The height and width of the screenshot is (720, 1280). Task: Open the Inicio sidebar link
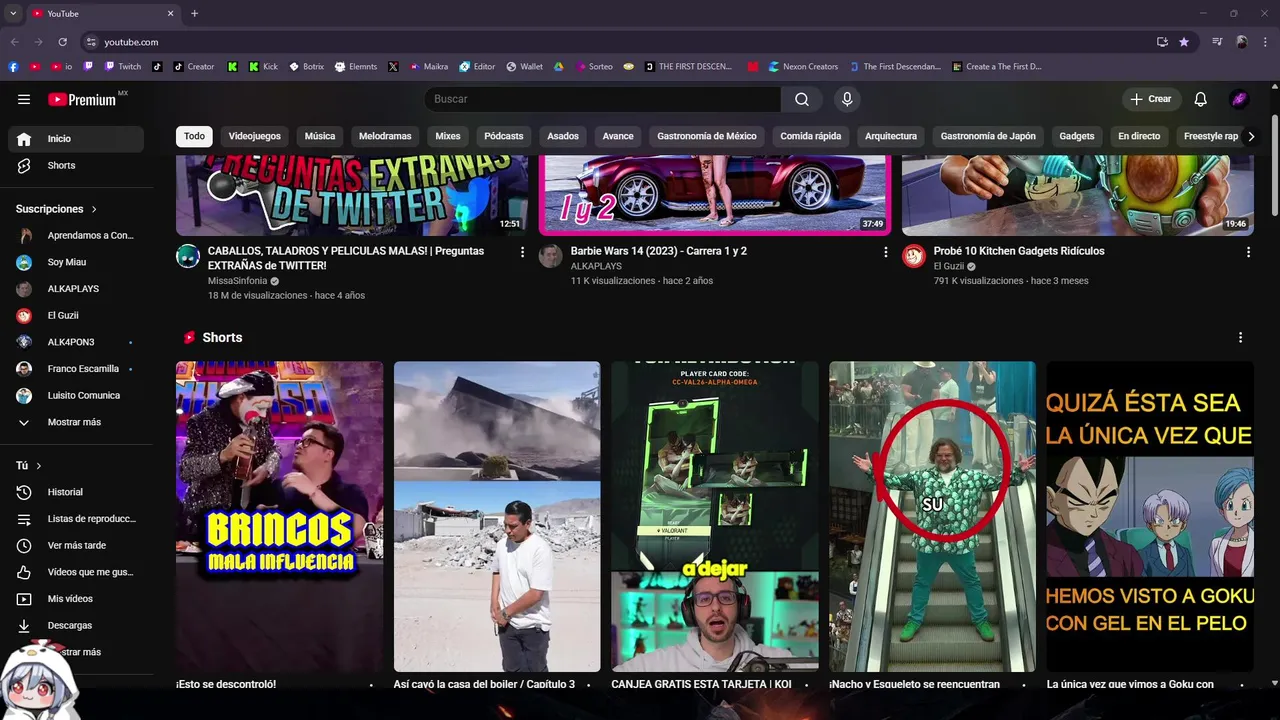click(x=76, y=139)
